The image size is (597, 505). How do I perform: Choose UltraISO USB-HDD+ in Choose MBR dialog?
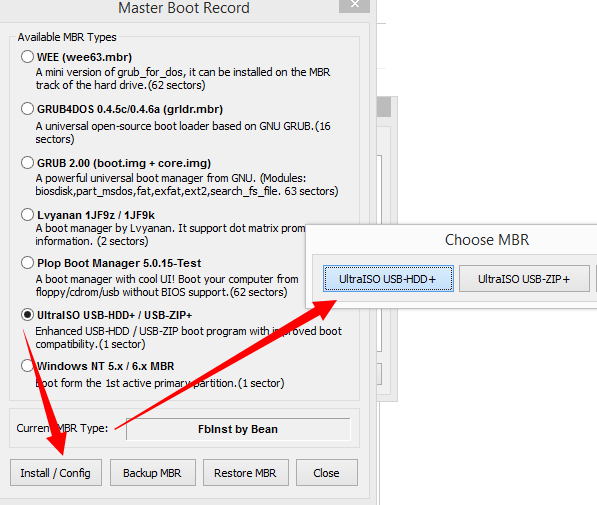(x=388, y=279)
